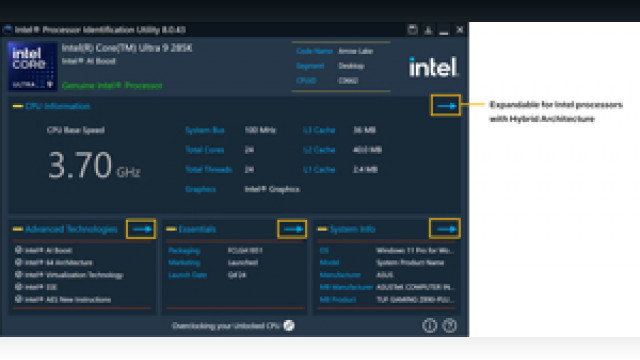Viewport: 640px width, 360px height.
Task: Click the L1 Cache label
Action: pos(319,169)
